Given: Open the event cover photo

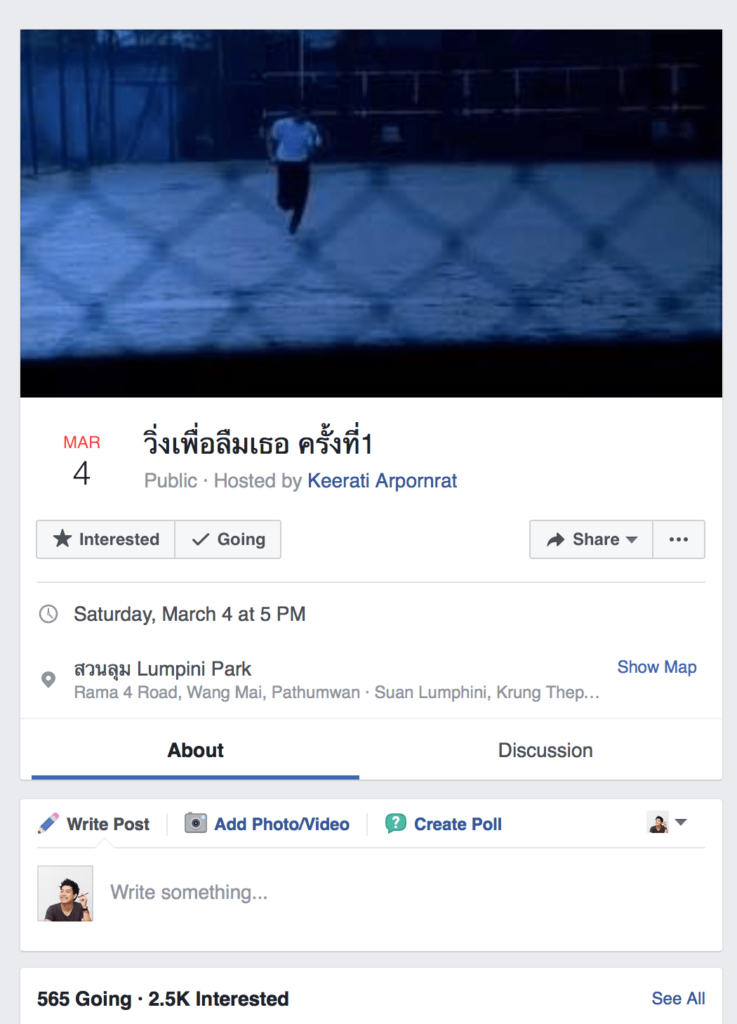Looking at the screenshot, I should (x=371, y=213).
